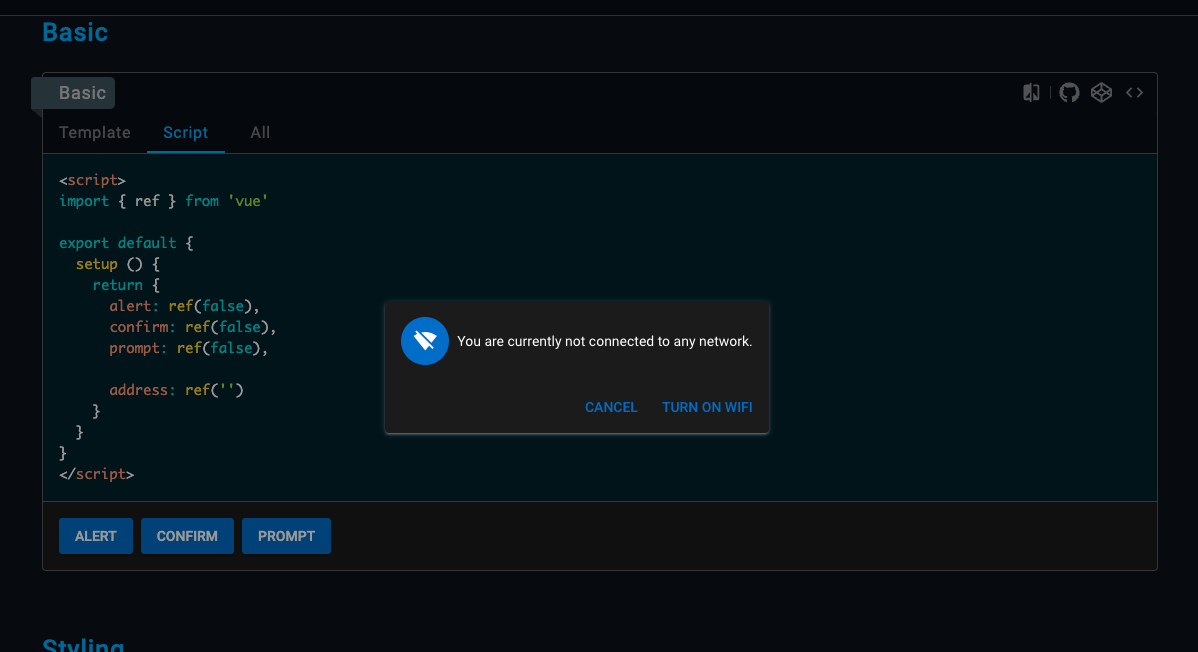Click the Basic section heading
The width and height of the screenshot is (1198, 652).
click(75, 32)
